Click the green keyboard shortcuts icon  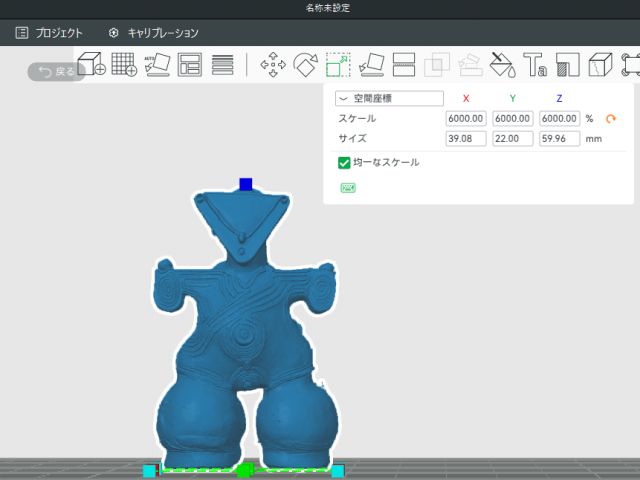tap(348, 187)
